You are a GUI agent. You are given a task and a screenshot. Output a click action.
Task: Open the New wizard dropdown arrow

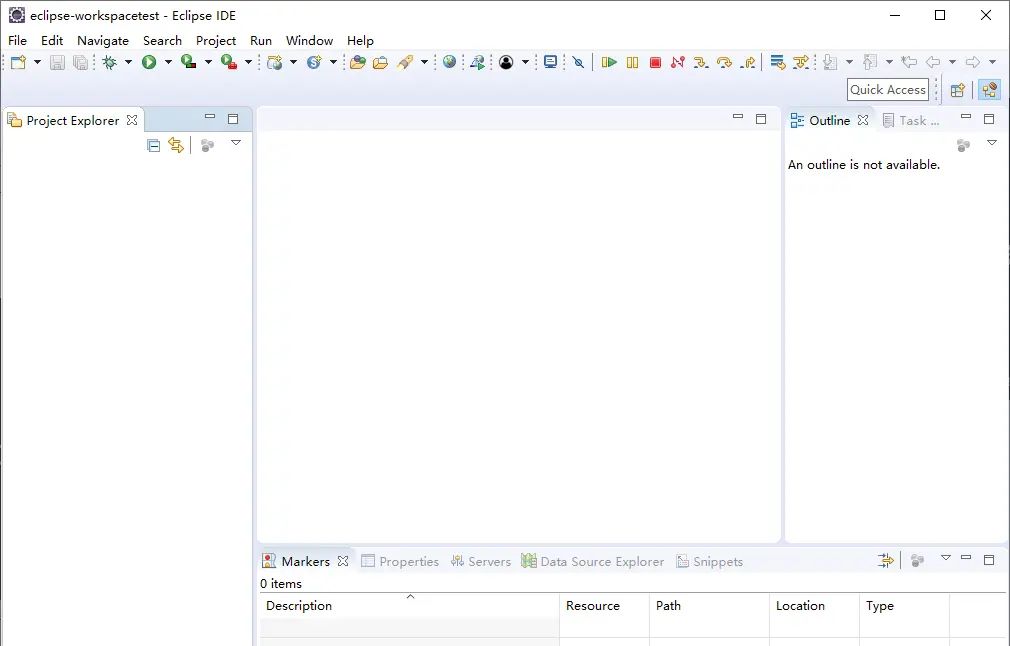(x=37, y=62)
